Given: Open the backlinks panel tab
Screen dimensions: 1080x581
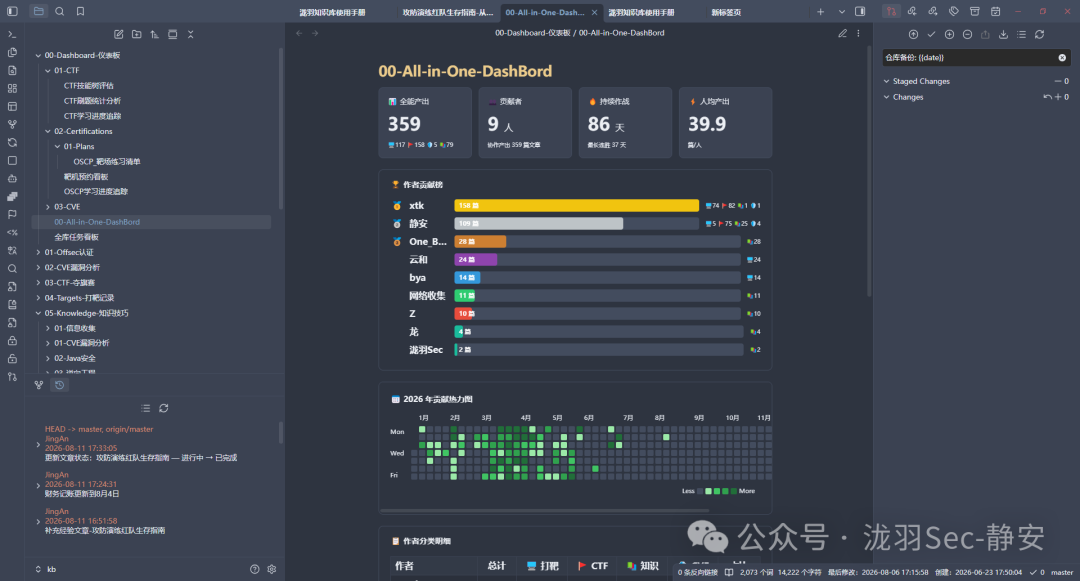Looking at the screenshot, I should coord(912,11).
